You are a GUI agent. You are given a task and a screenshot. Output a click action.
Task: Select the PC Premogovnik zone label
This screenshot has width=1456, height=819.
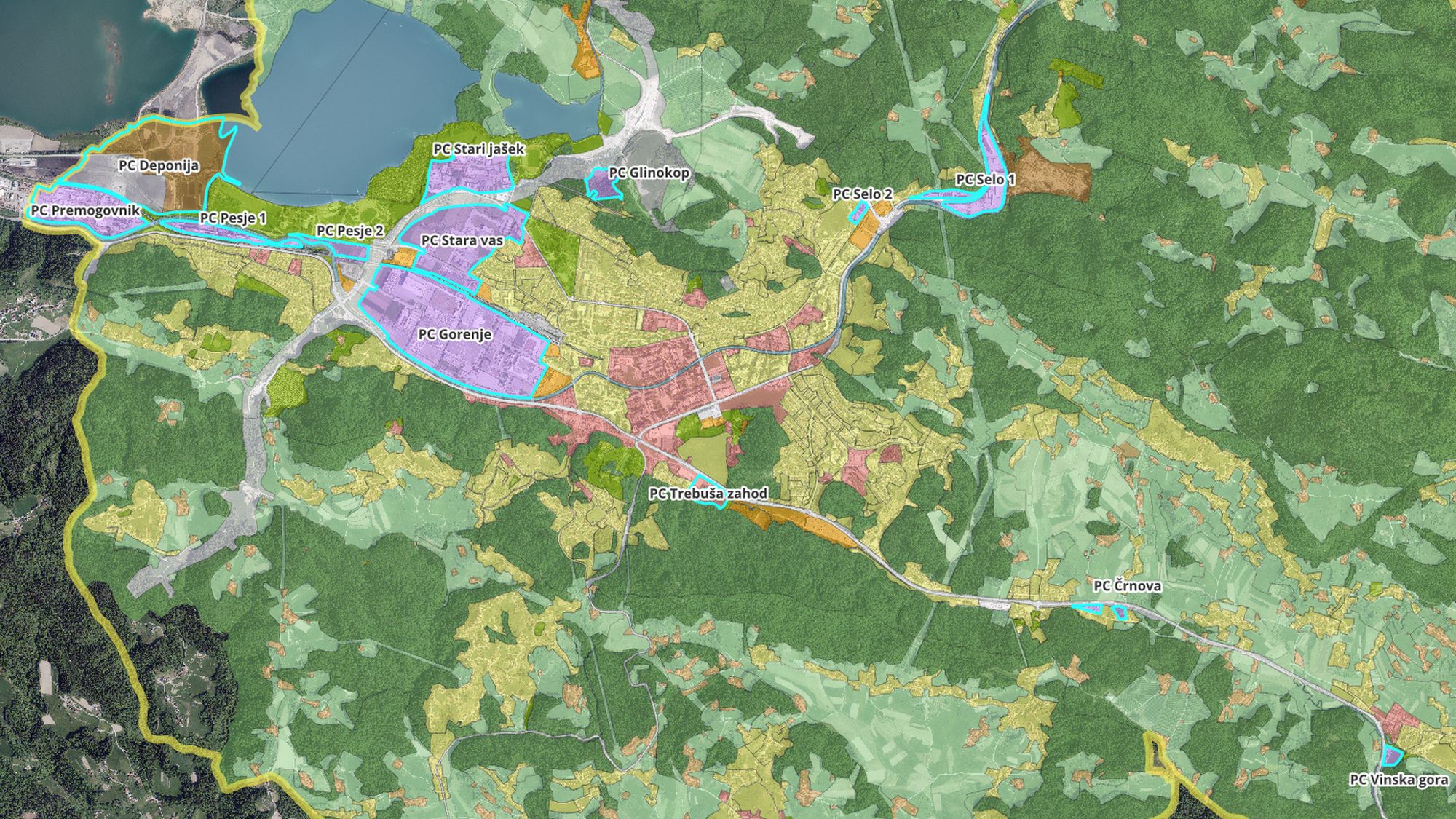coord(85,210)
